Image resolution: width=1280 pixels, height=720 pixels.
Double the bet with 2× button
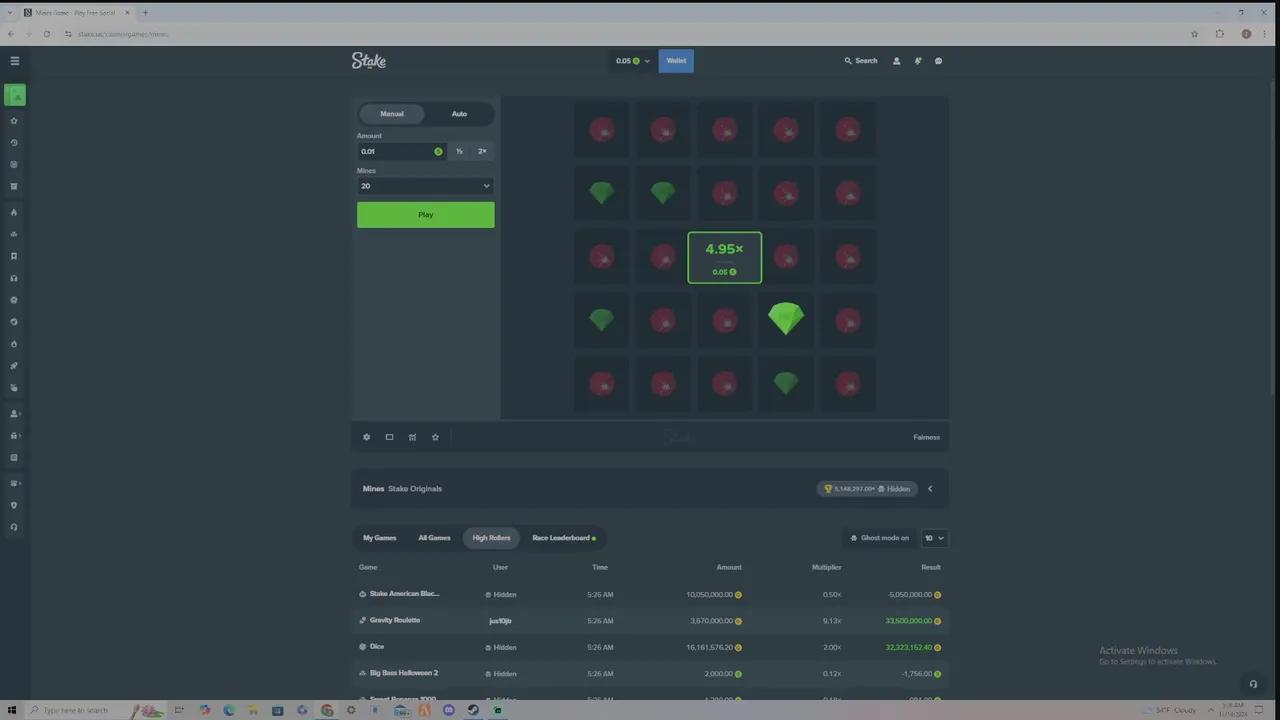pos(482,151)
